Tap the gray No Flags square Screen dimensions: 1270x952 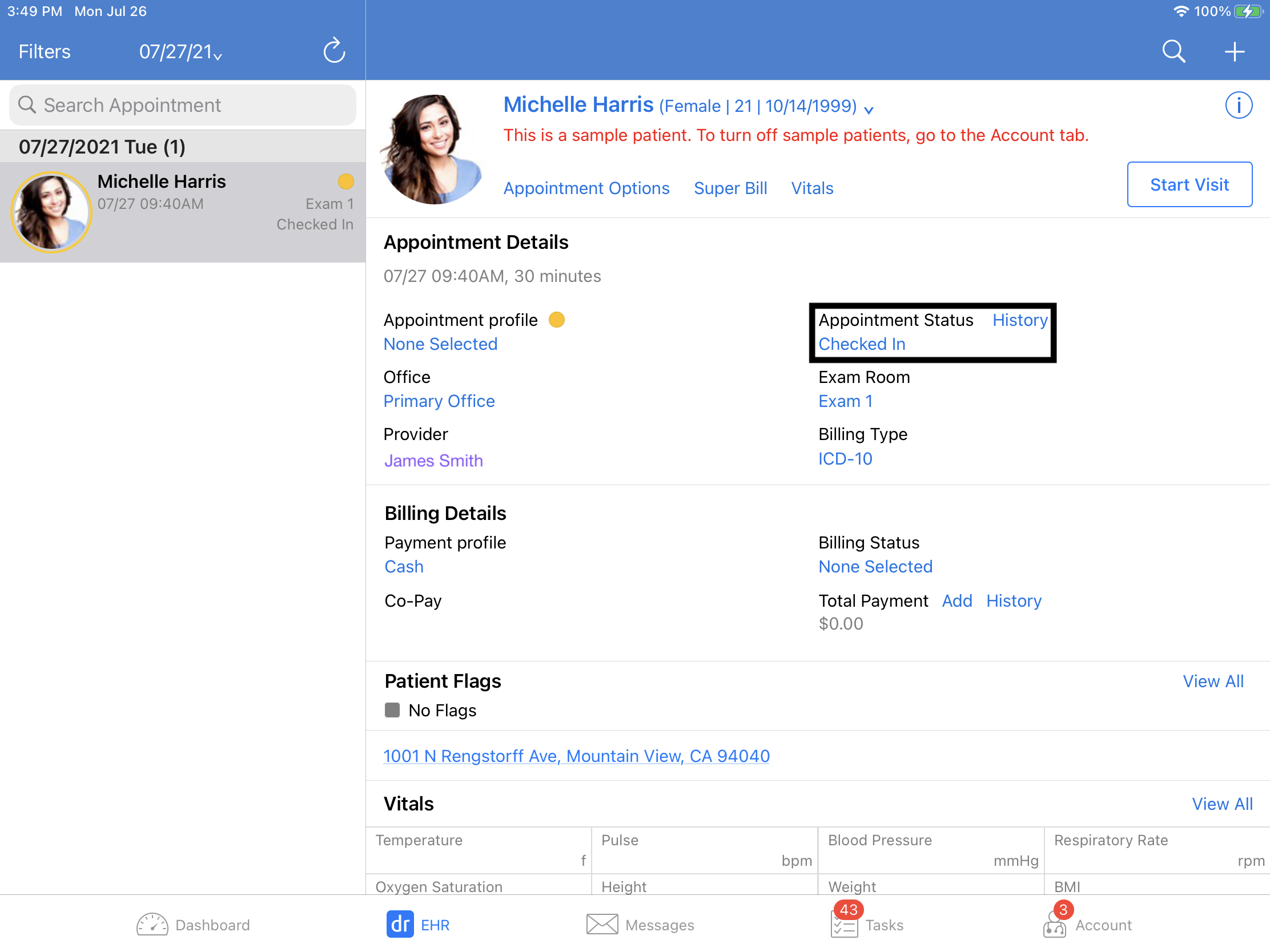click(392, 710)
